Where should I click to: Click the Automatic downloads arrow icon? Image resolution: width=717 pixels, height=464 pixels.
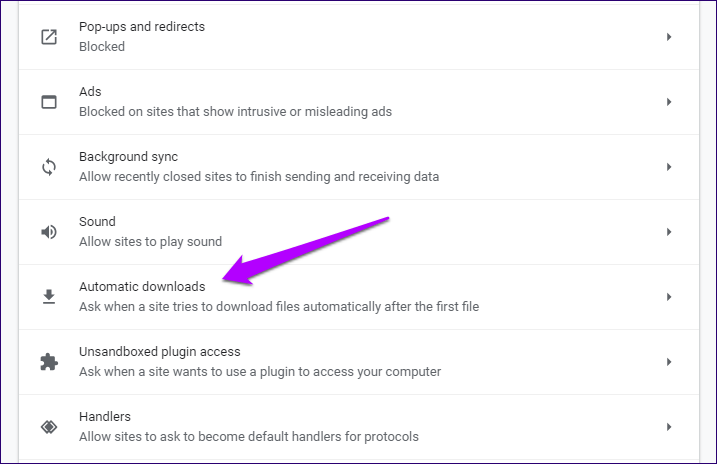(x=49, y=297)
